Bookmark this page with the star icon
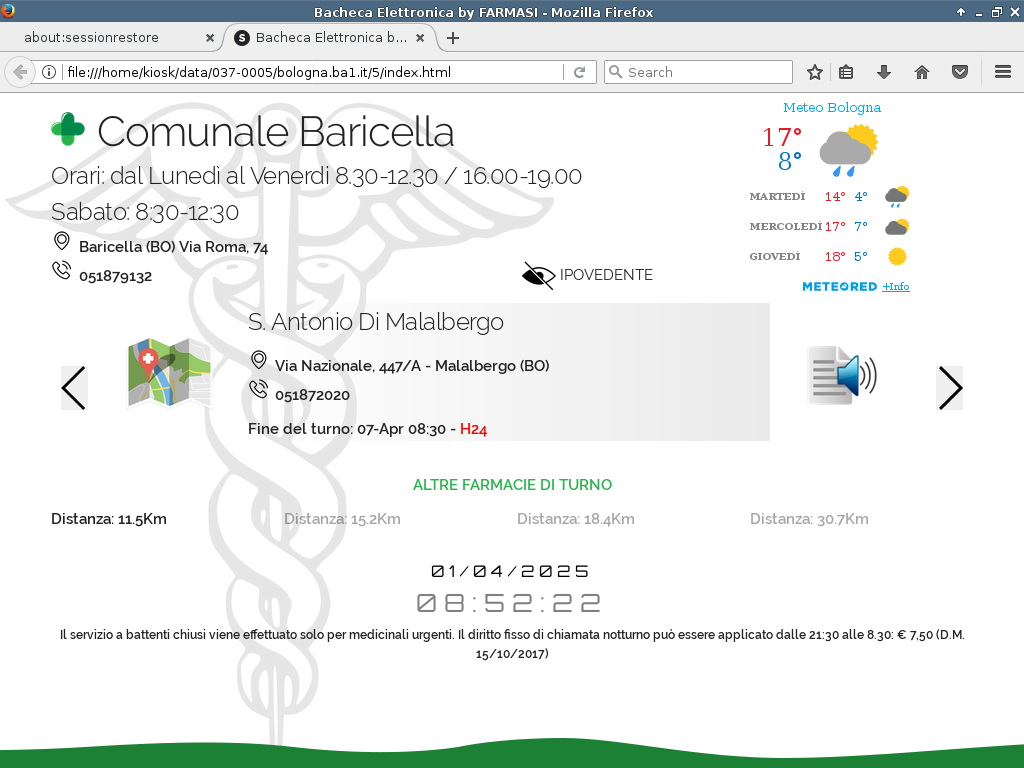This screenshot has width=1024, height=768. click(815, 72)
